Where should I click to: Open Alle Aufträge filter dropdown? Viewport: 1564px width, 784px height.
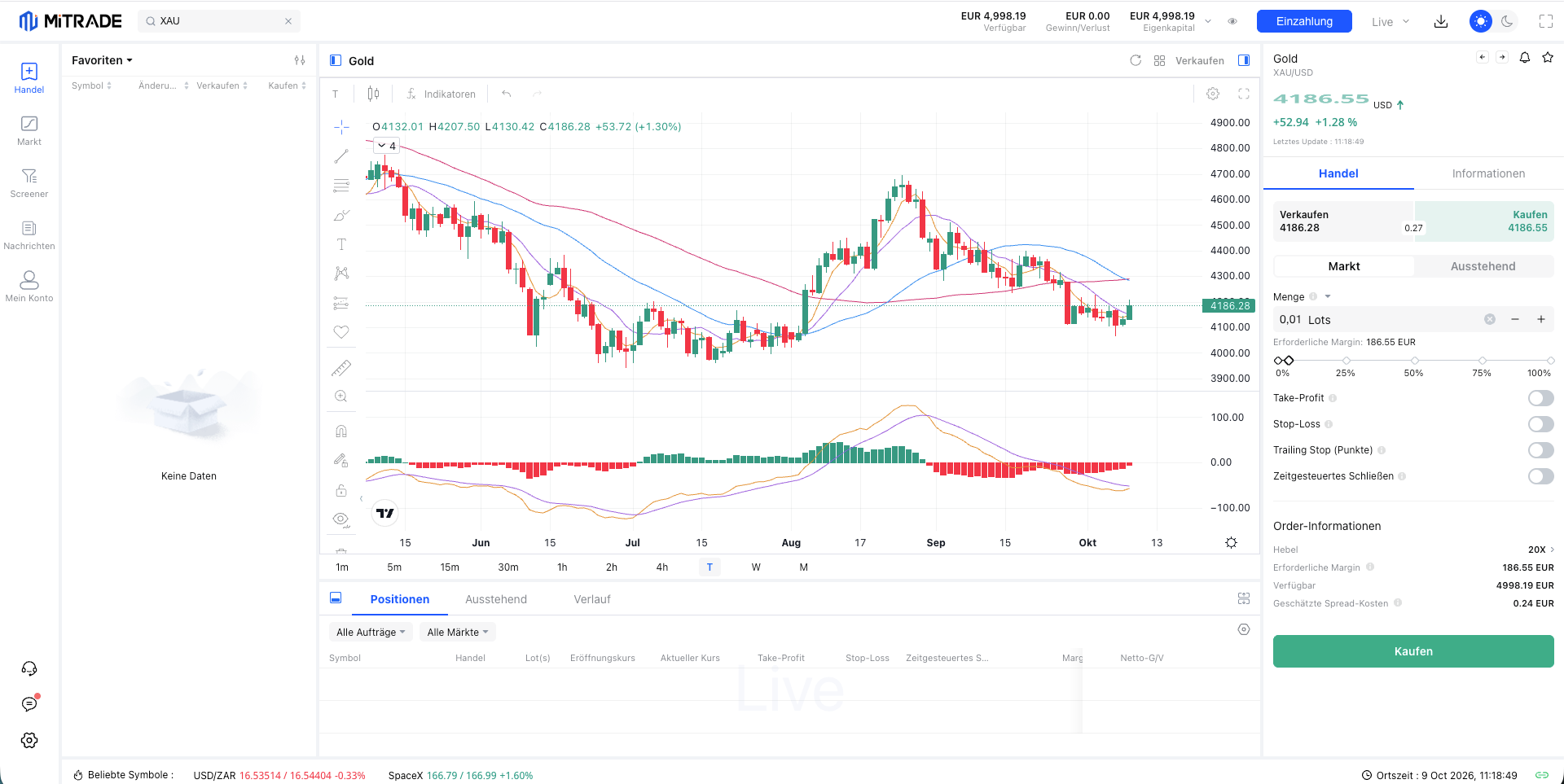point(371,633)
